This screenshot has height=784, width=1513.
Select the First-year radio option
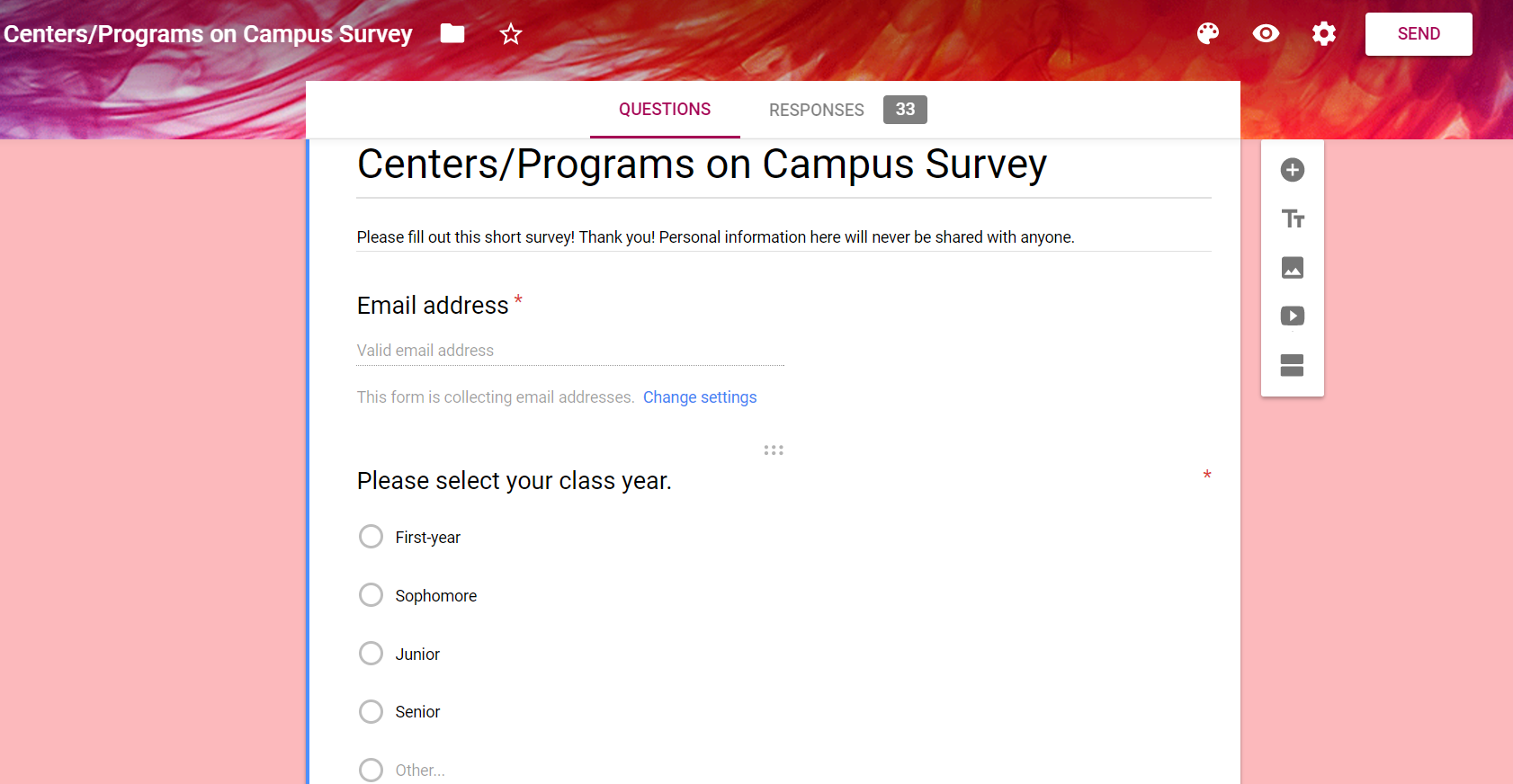371,537
